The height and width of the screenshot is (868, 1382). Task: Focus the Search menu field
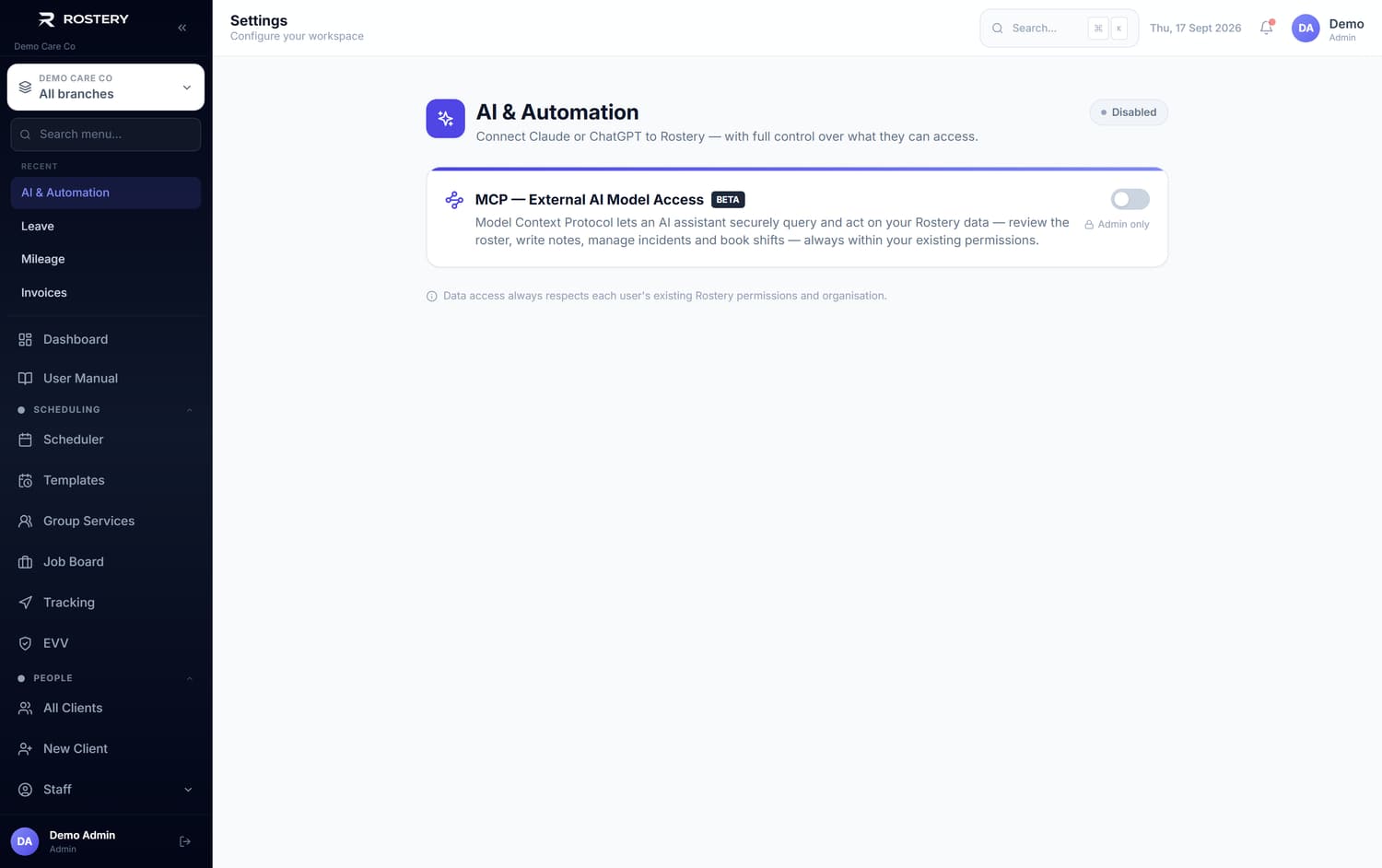pos(106,135)
